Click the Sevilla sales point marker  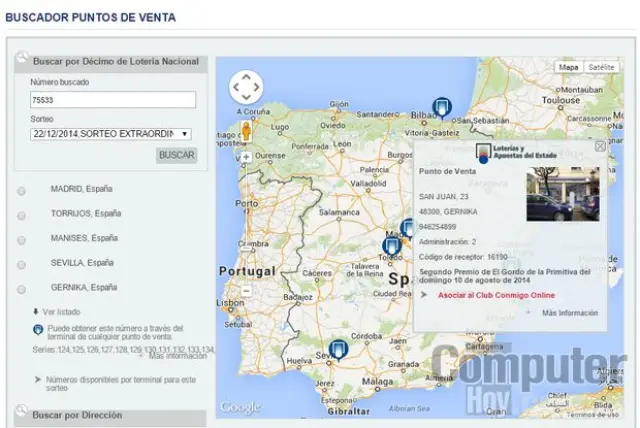(x=339, y=350)
